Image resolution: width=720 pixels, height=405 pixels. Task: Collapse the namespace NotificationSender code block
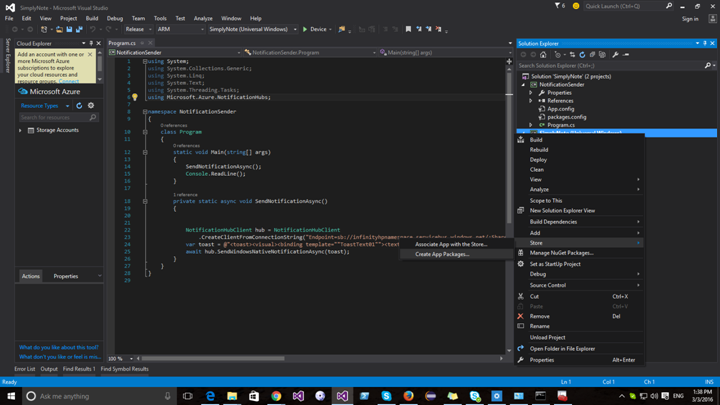pos(144,112)
